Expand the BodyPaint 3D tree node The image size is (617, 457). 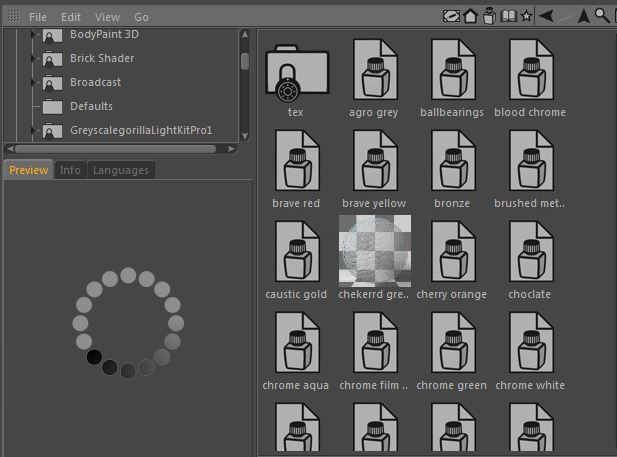[33, 35]
